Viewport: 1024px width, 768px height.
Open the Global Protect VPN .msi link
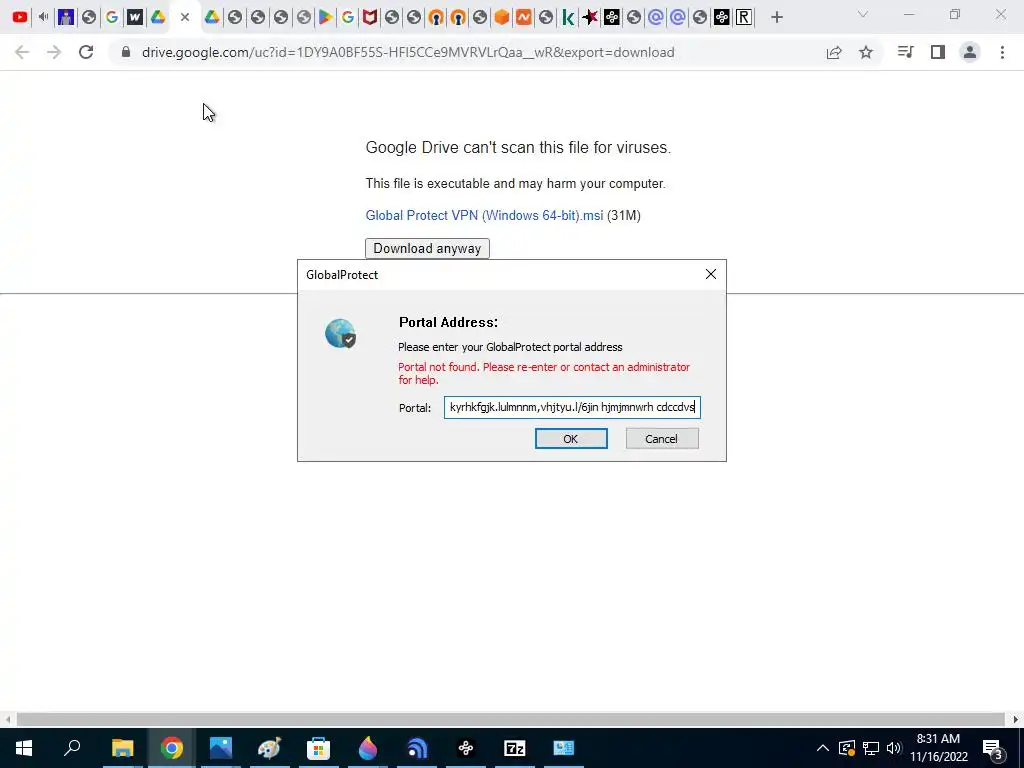click(x=485, y=216)
